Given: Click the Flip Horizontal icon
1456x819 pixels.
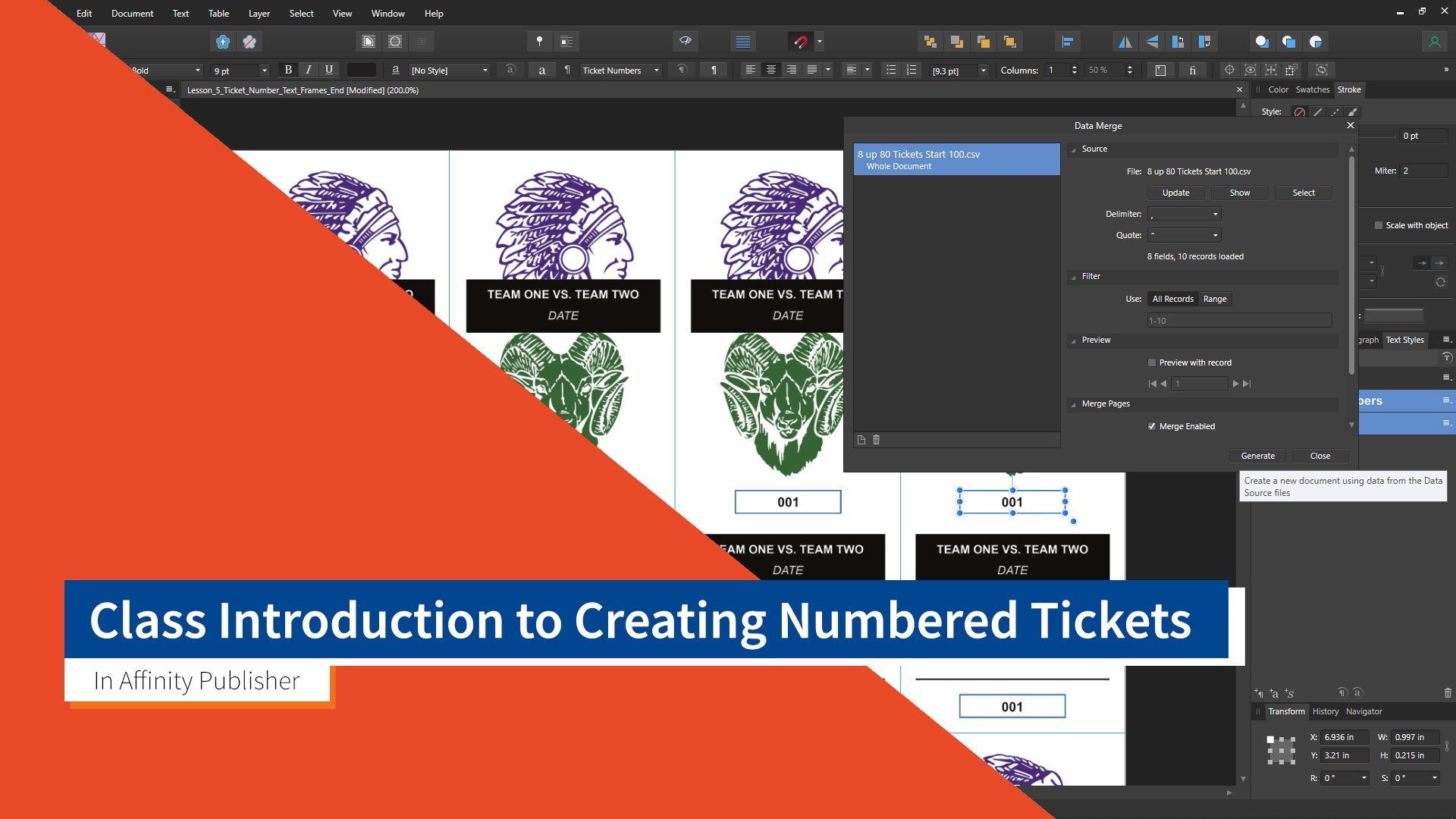Looking at the screenshot, I should click(1125, 42).
